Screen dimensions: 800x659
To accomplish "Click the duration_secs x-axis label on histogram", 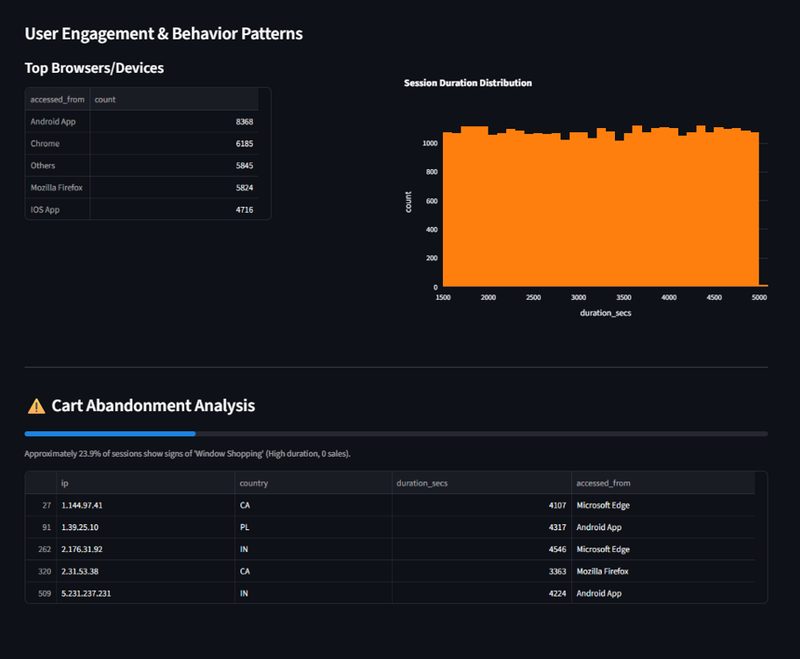I will click(605, 313).
